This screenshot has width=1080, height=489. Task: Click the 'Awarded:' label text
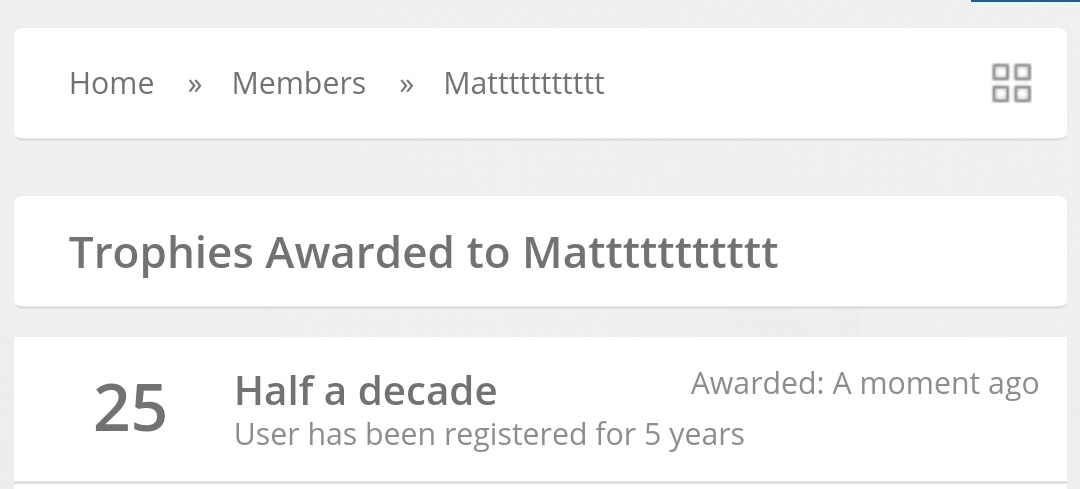pos(758,384)
